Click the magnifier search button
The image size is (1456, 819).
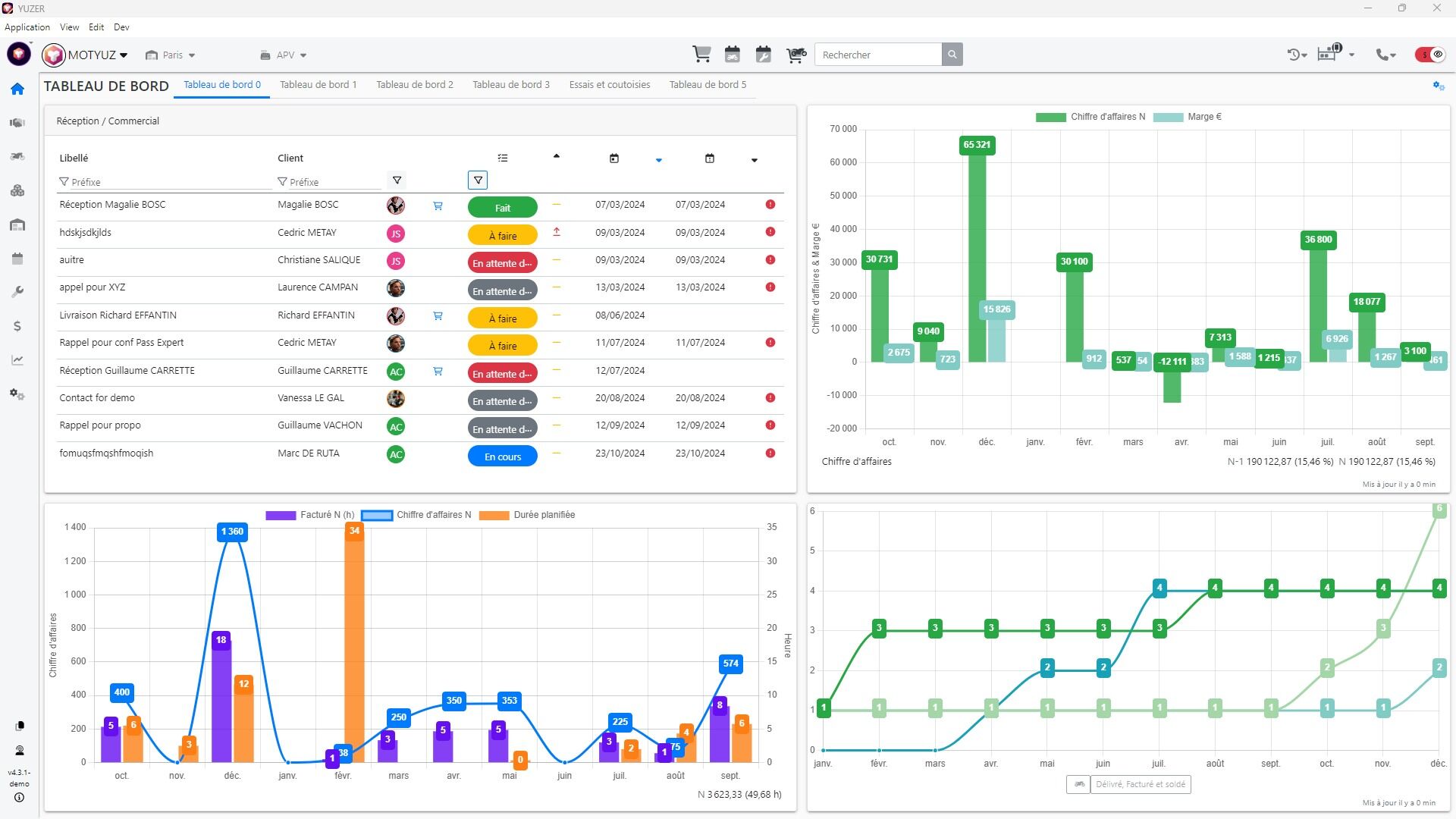coord(952,55)
